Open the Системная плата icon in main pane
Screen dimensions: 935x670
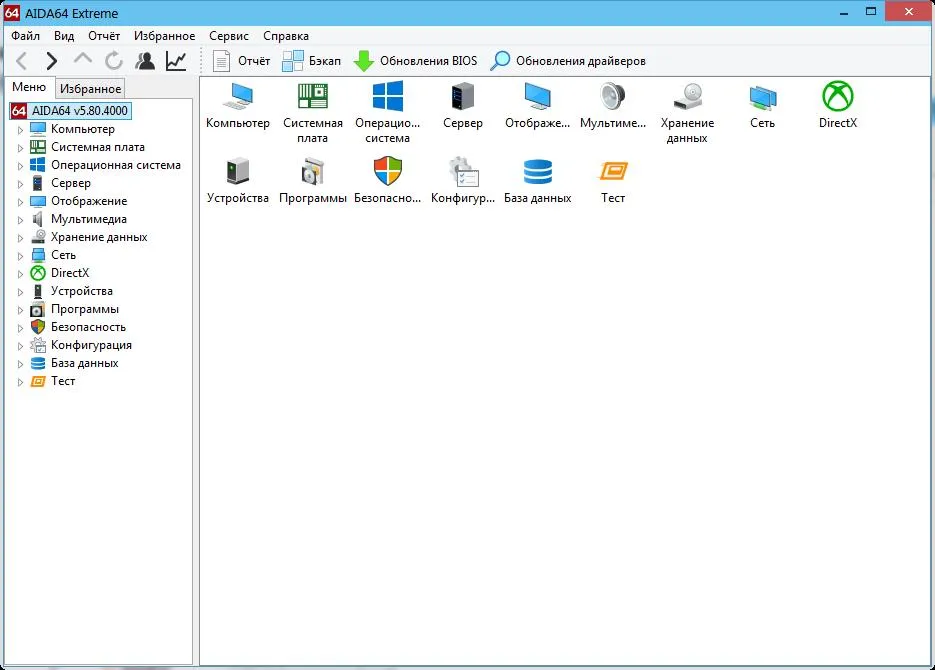click(x=312, y=97)
